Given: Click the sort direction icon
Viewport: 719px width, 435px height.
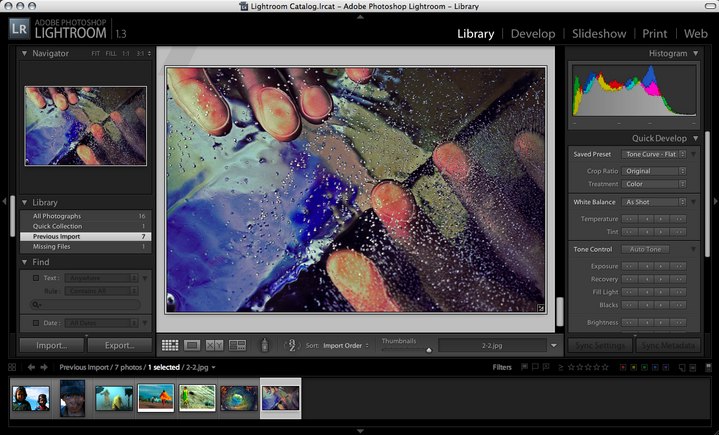Looking at the screenshot, I should (x=291, y=345).
